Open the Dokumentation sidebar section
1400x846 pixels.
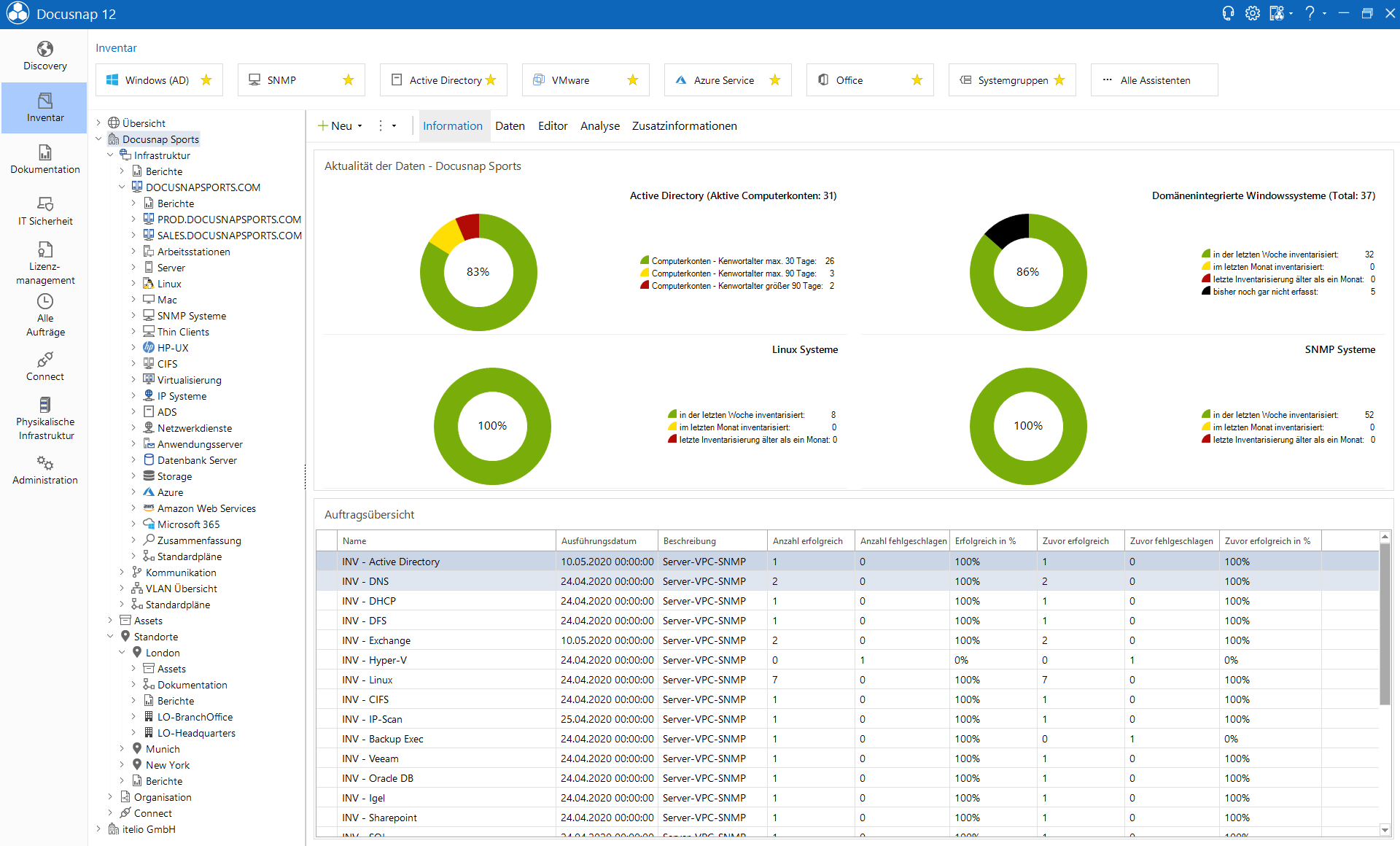pos(44,160)
